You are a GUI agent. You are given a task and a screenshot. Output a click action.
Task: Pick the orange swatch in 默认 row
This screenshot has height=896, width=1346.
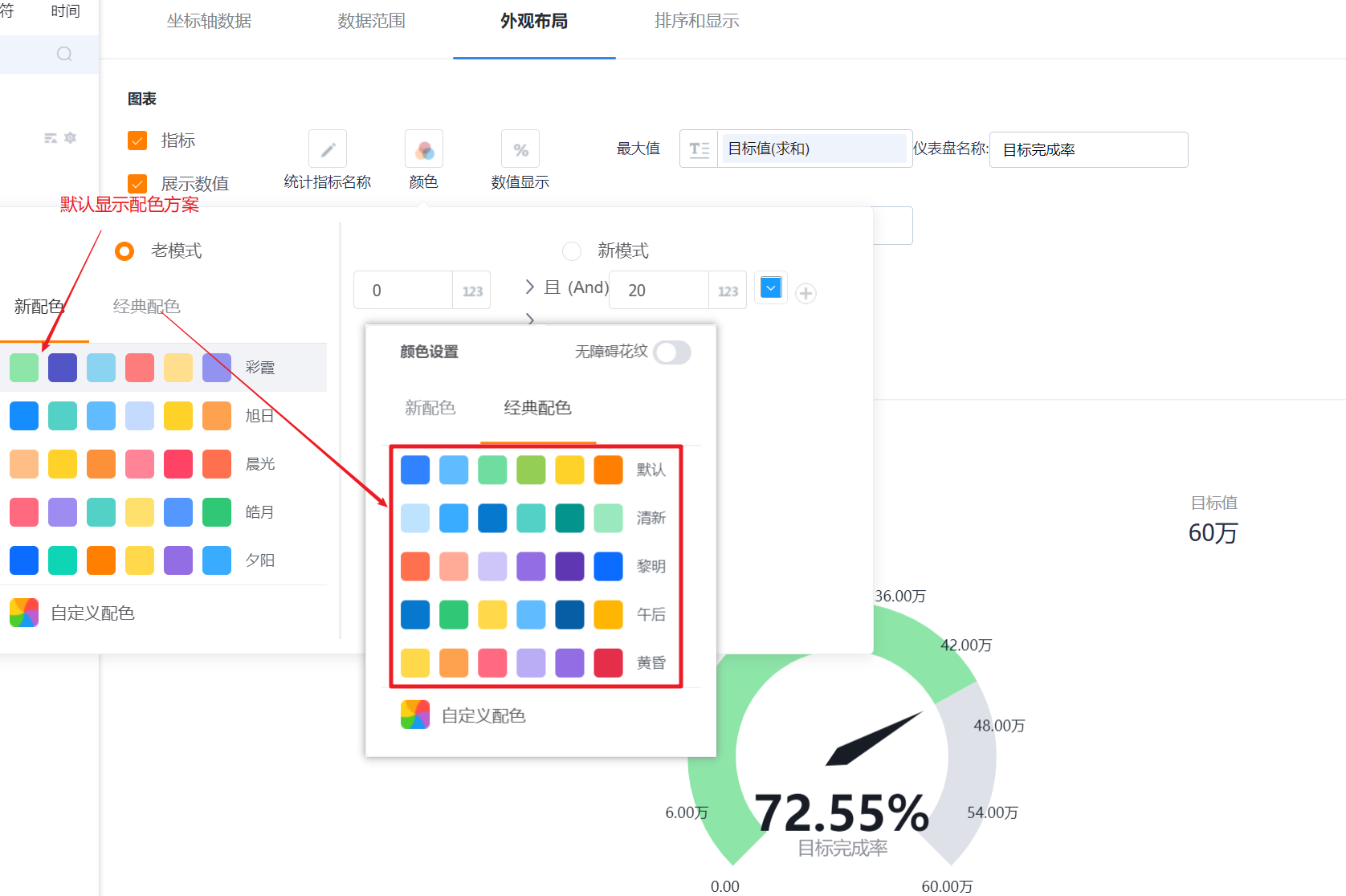[608, 470]
